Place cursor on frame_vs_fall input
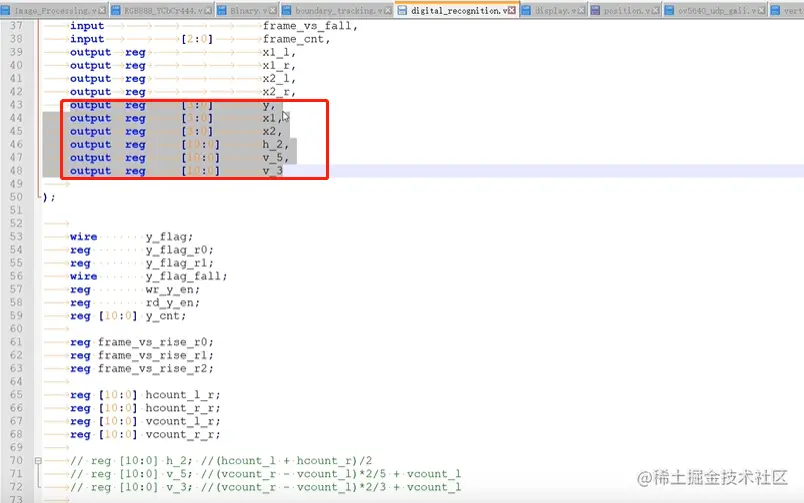This screenshot has height=503, width=804. pyautogui.click(x=310, y=26)
